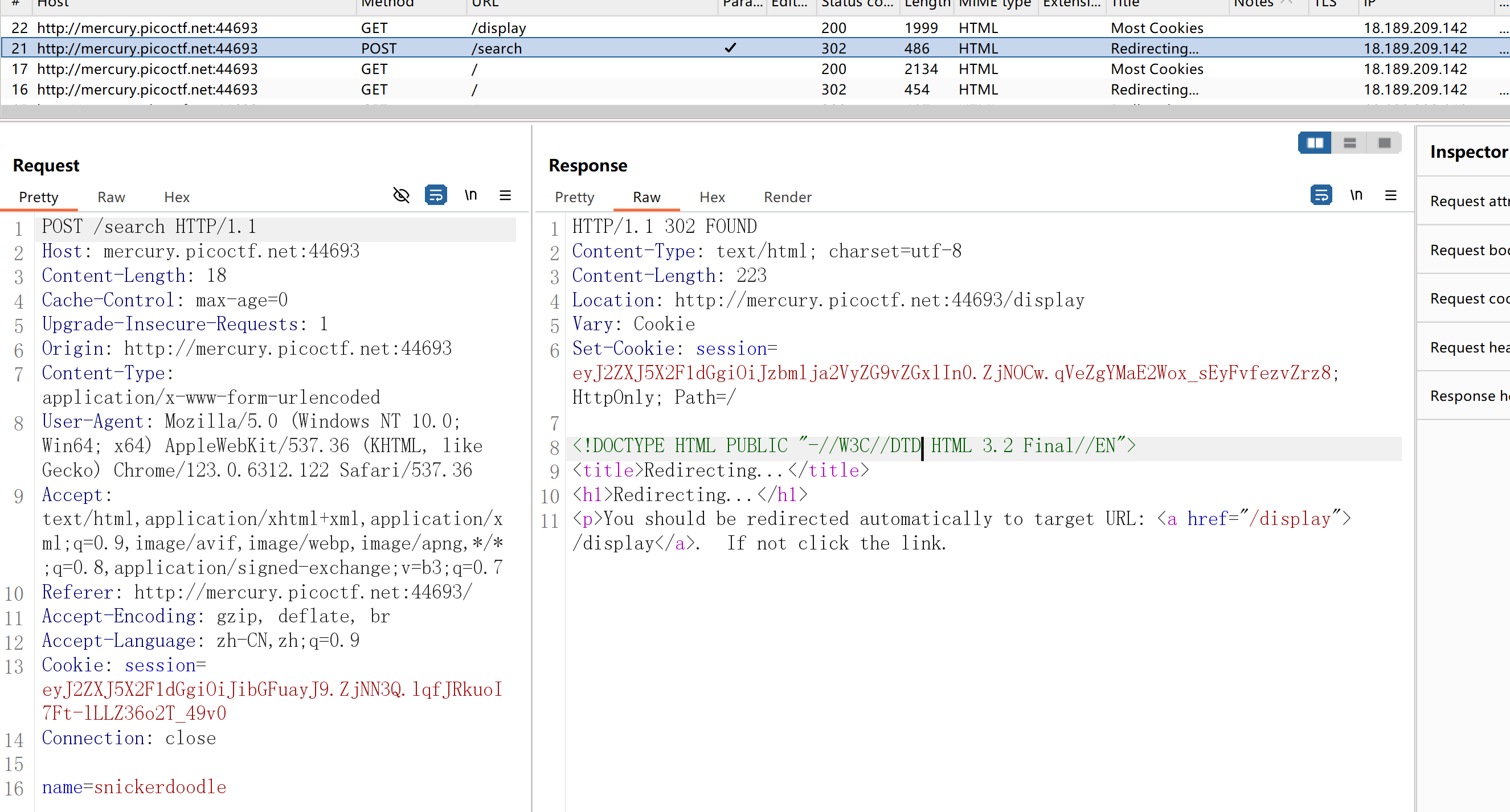
Task: Open Response pane hamburger options menu
Action: coord(1390,195)
